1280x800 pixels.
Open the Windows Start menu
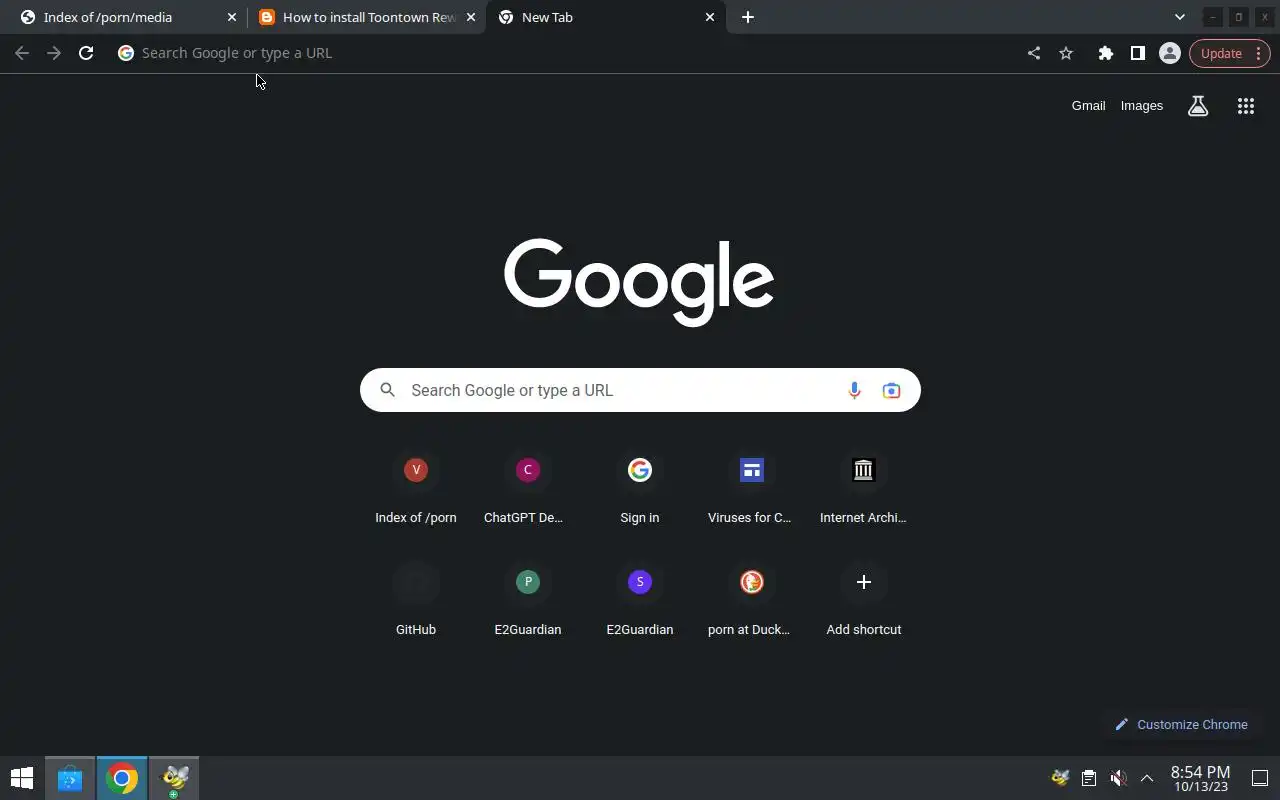(x=22, y=778)
